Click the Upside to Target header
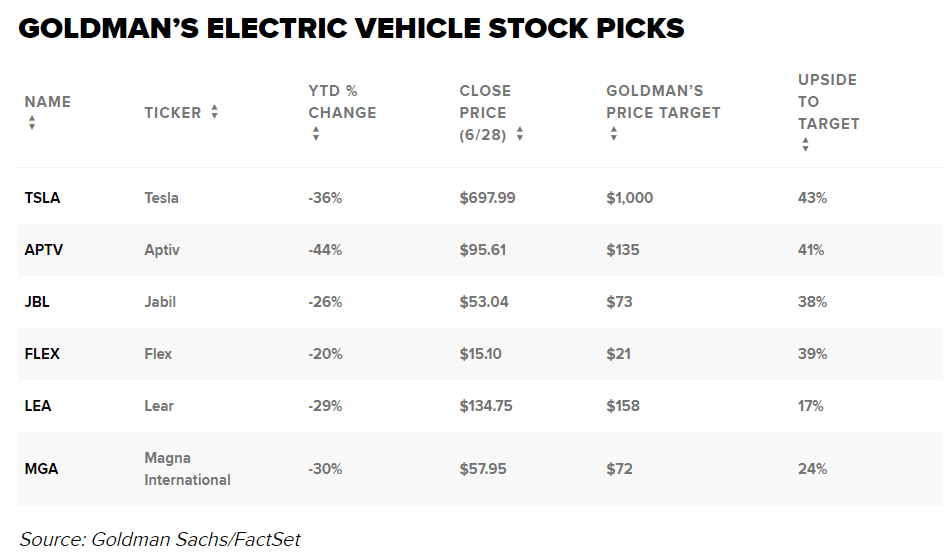The height and width of the screenshot is (553, 951). (828, 101)
